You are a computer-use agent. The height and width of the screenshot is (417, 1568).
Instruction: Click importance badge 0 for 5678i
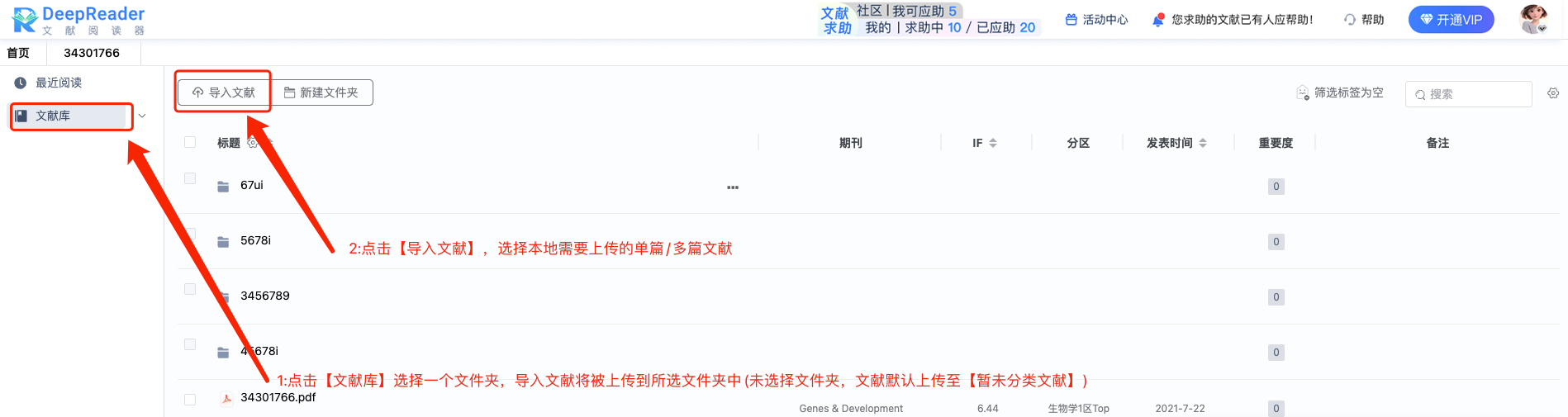1276,242
